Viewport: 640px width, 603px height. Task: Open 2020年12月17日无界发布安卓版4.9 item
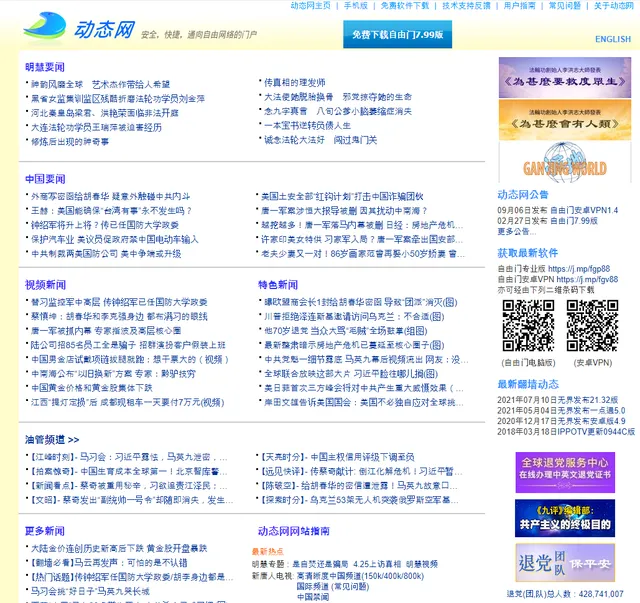coord(561,421)
